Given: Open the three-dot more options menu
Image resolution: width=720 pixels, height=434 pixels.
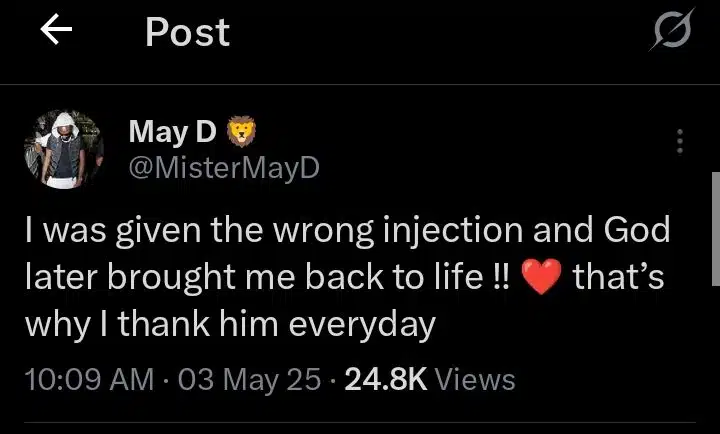Looking at the screenshot, I should point(680,141).
